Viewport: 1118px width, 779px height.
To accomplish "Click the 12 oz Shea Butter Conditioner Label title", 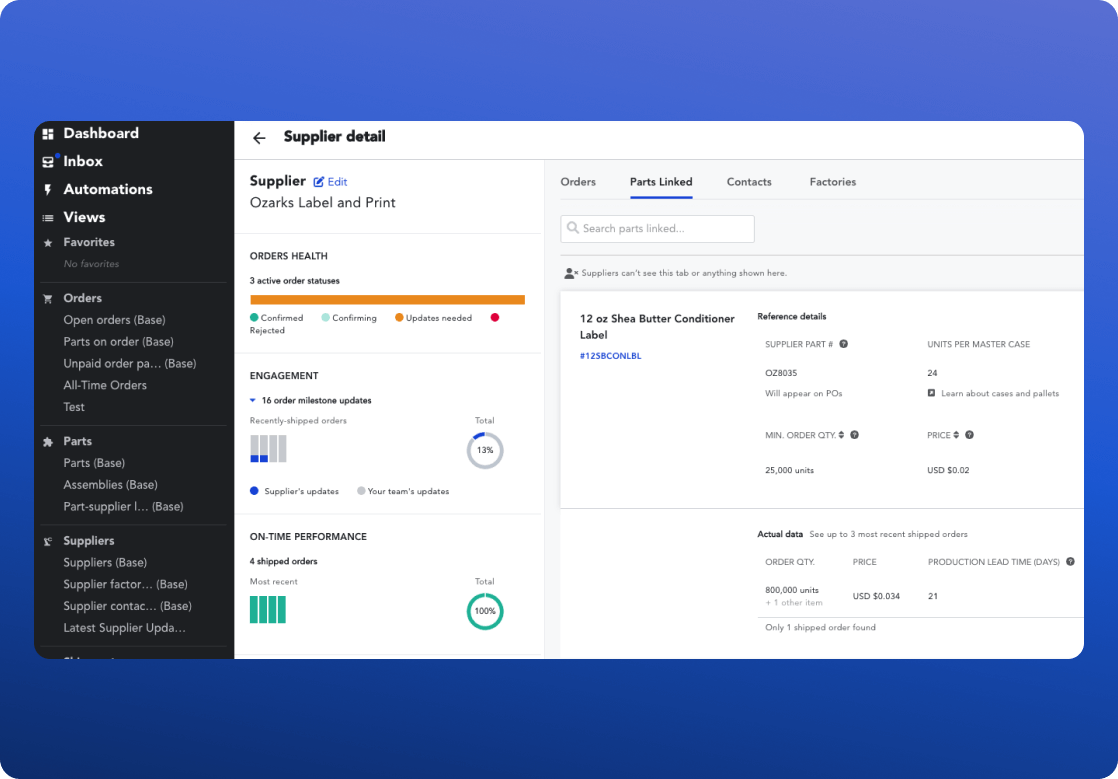I will click(x=657, y=326).
